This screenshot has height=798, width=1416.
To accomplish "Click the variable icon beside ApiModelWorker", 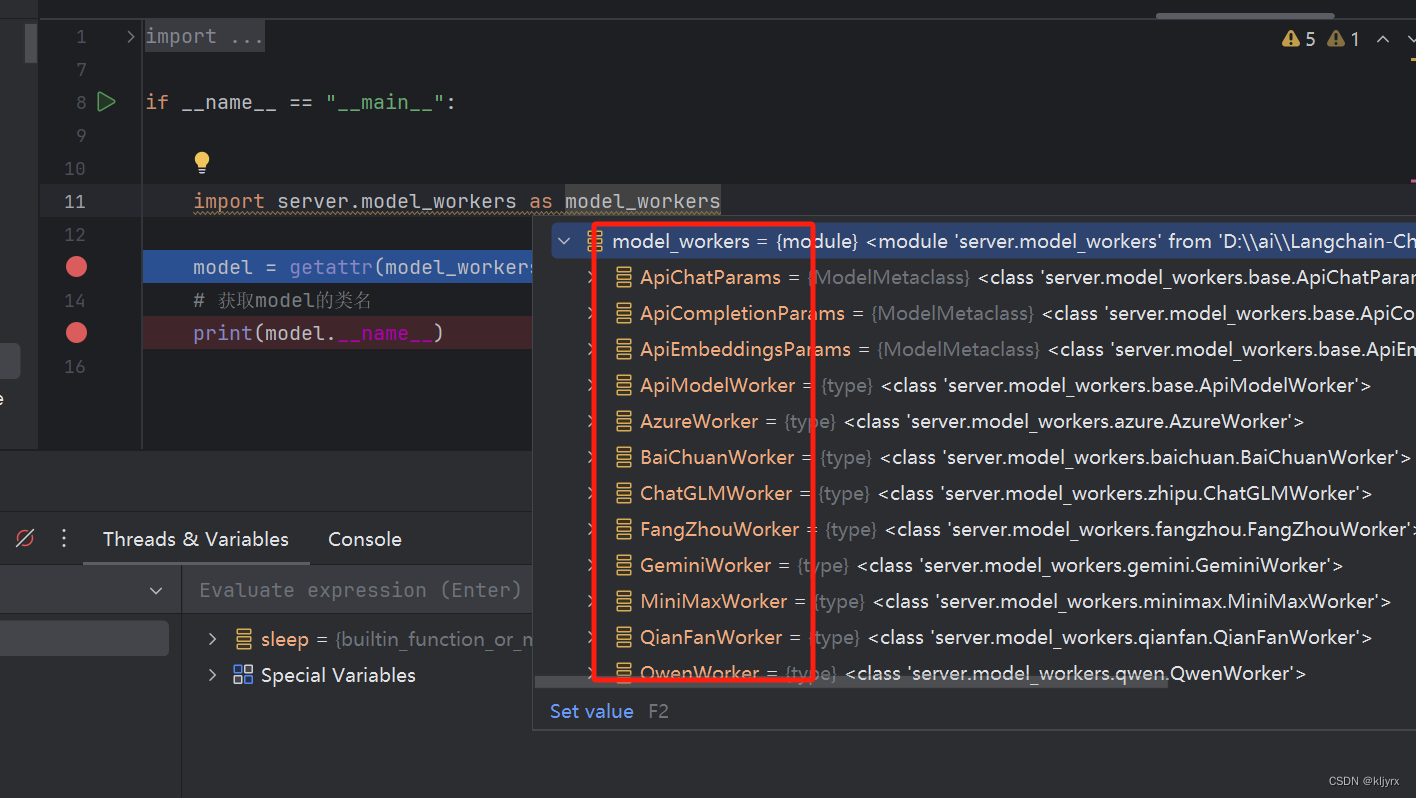I will coord(623,385).
